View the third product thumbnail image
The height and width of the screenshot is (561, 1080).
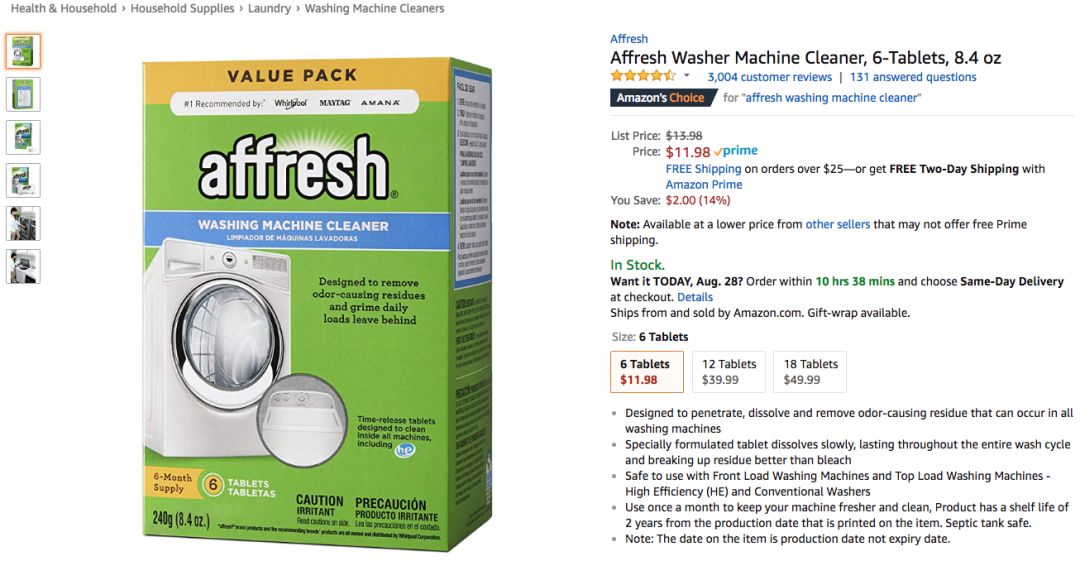(x=23, y=137)
